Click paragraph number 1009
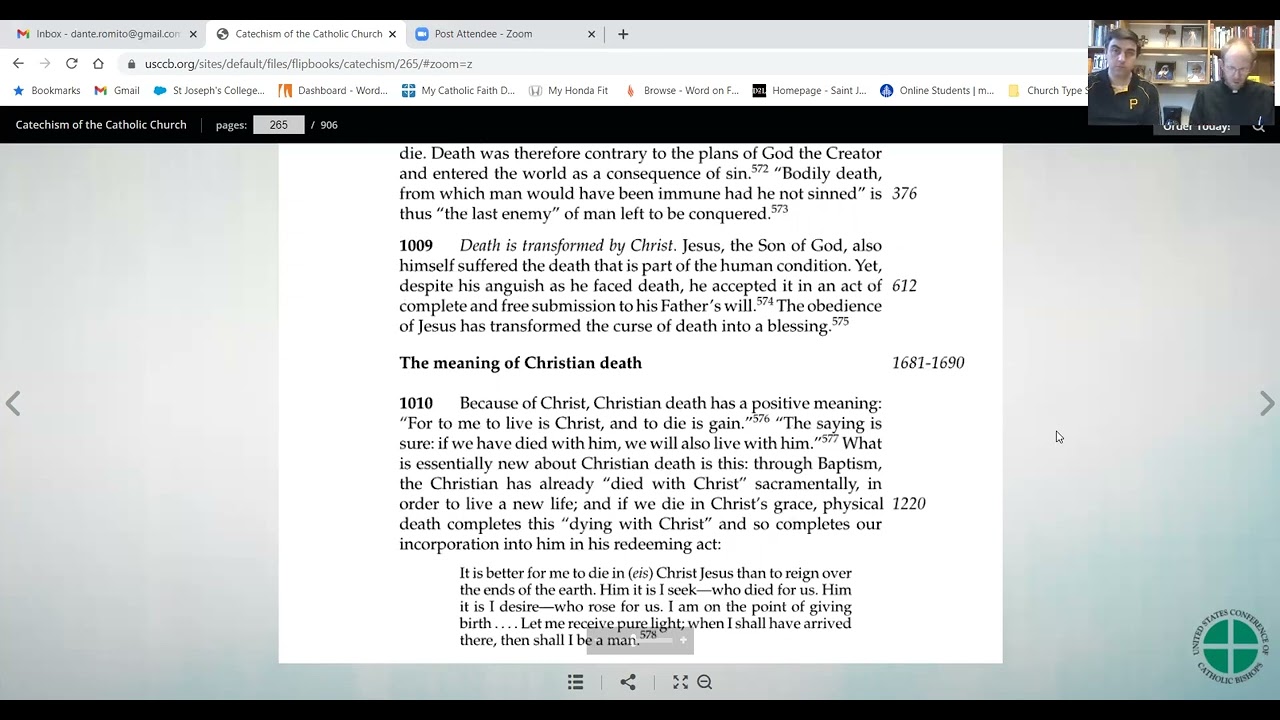1280x720 pixels. click(416, 245)
